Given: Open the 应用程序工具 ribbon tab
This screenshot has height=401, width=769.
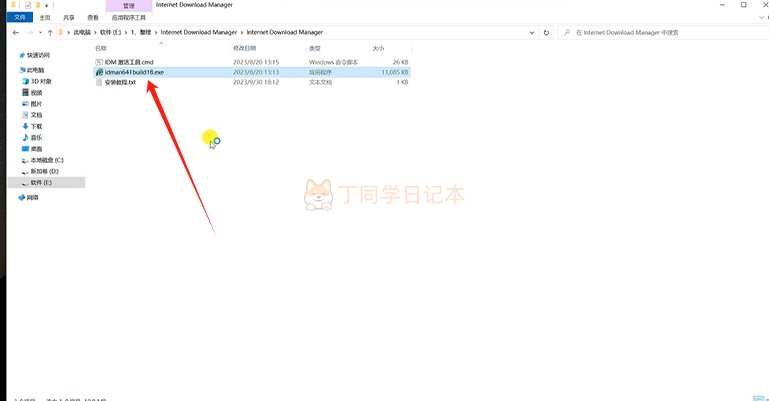Looking at the screenshot, I should [x=128, y=17].
